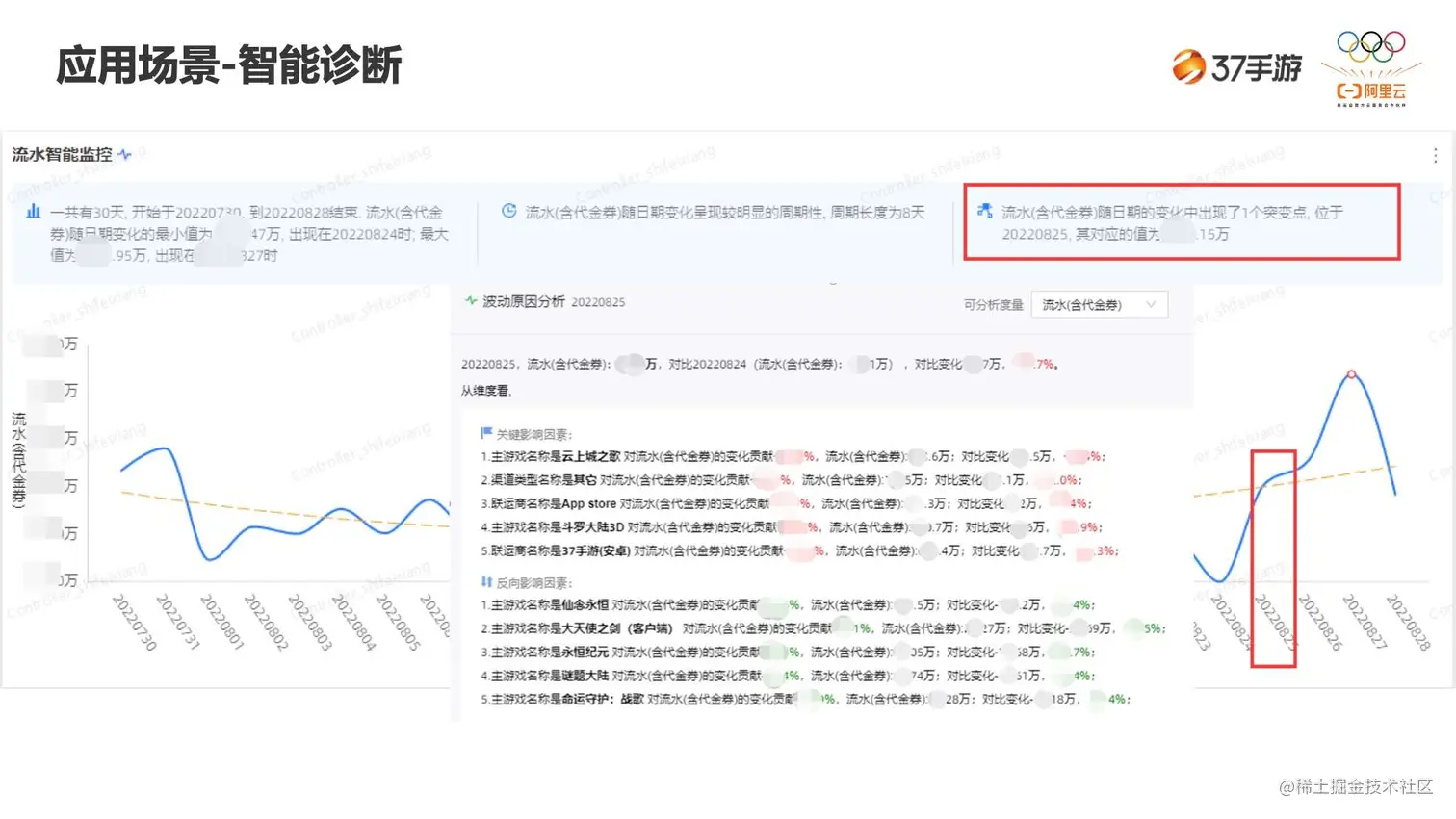Select factor row 主游戏名称是云上城之歌
This screenshot has width=1456, height=819.
point(793,456)
